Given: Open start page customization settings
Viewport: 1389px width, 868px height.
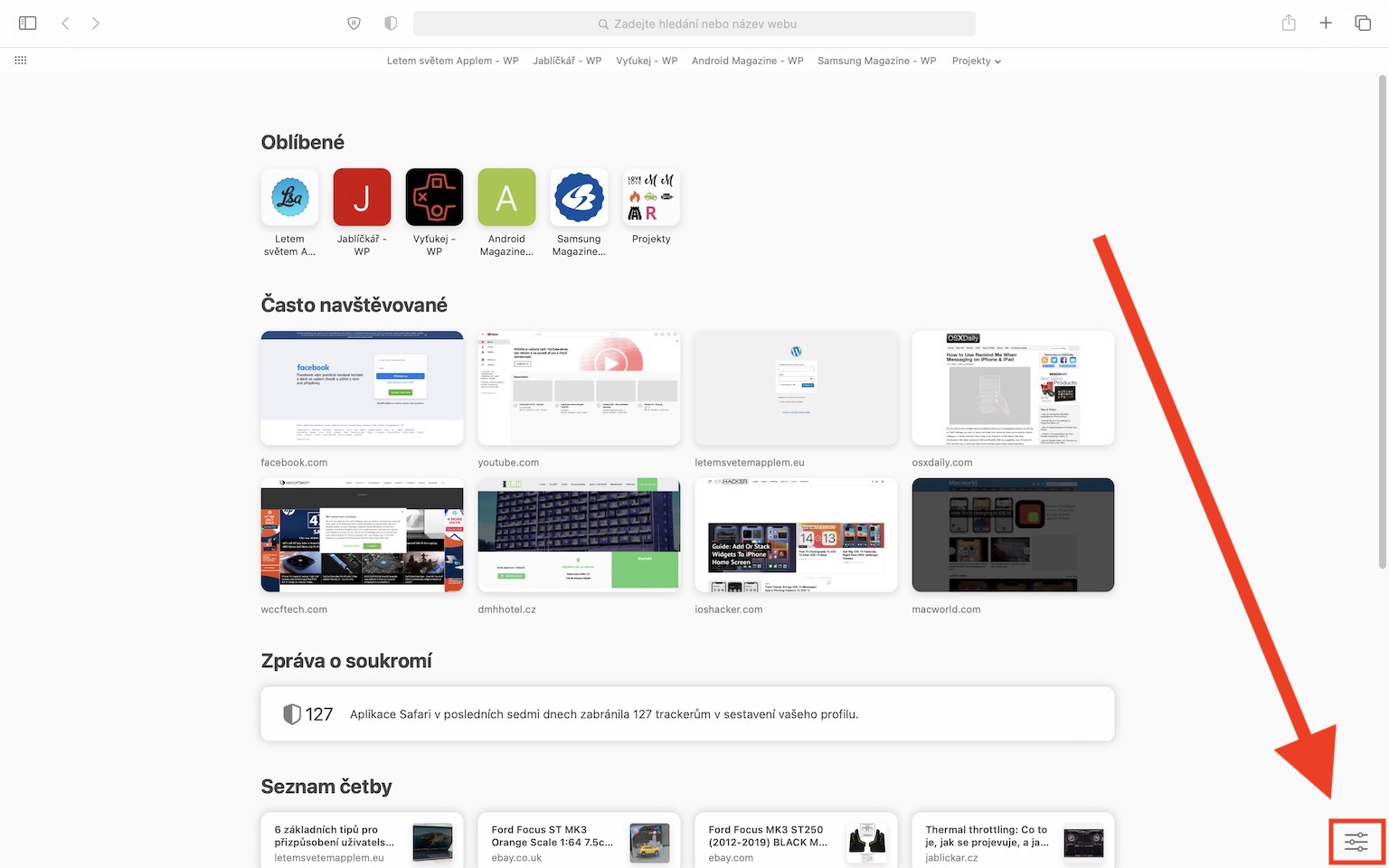Looking at the screenshot, I should (x=1356, y=842).
